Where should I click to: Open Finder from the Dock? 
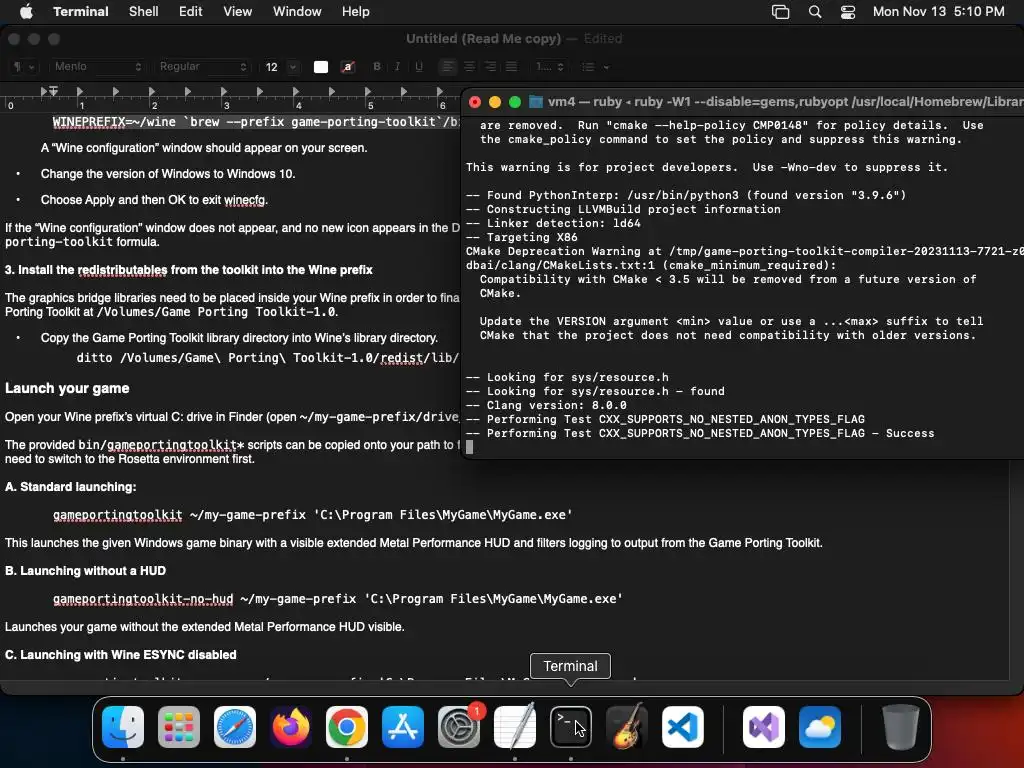tap(123, 726)
